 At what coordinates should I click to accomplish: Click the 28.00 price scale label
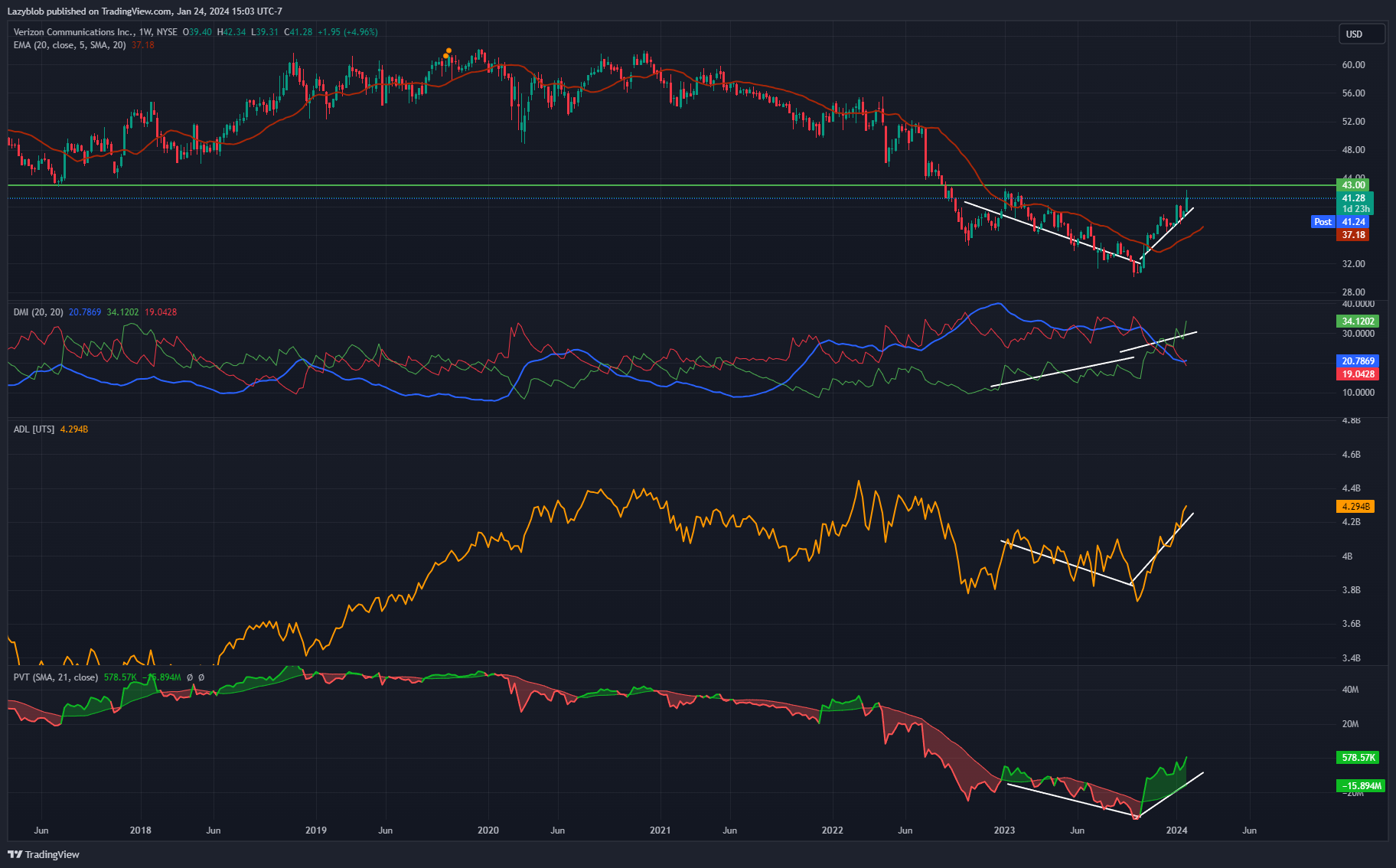click(x=1353, y=292)
